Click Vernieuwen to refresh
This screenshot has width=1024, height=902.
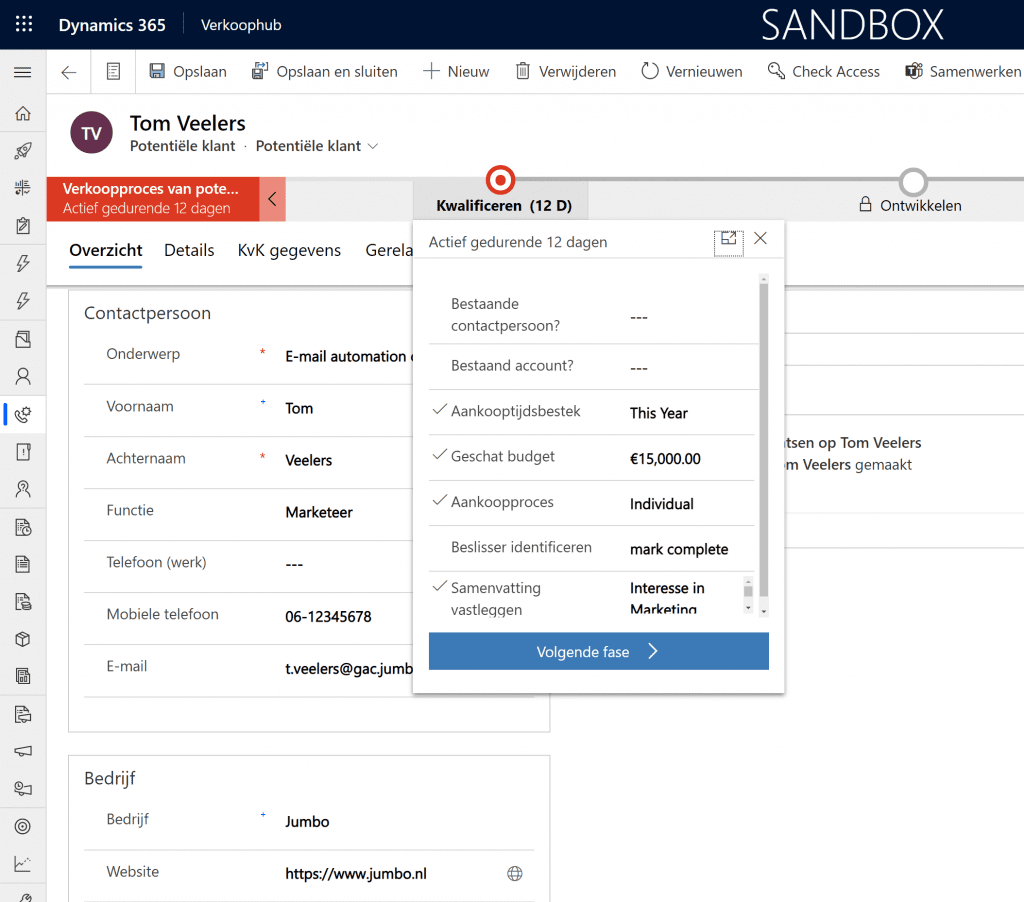click(x=692, y=71)
